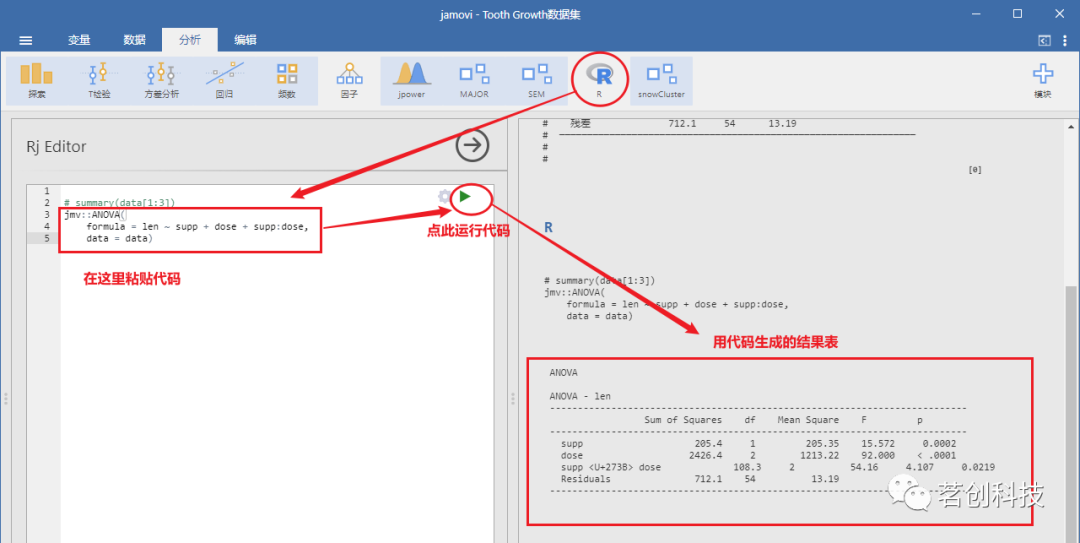
Task: Click the '# summary(data[1:3])' comment in editor
Action: point(119,203)
